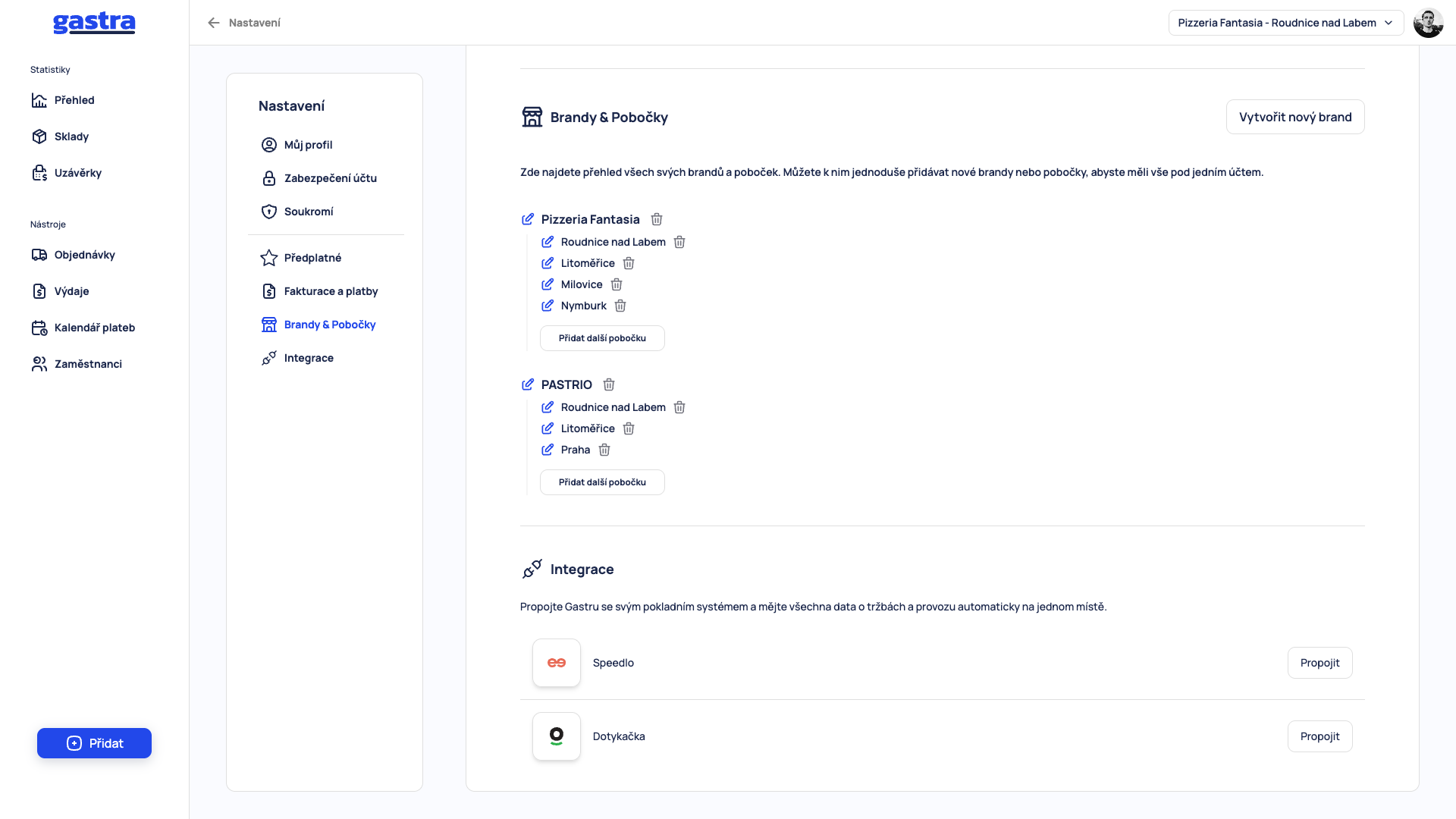Open the user avatar menu
1456x819 pixels.
tap(1429, 23)
